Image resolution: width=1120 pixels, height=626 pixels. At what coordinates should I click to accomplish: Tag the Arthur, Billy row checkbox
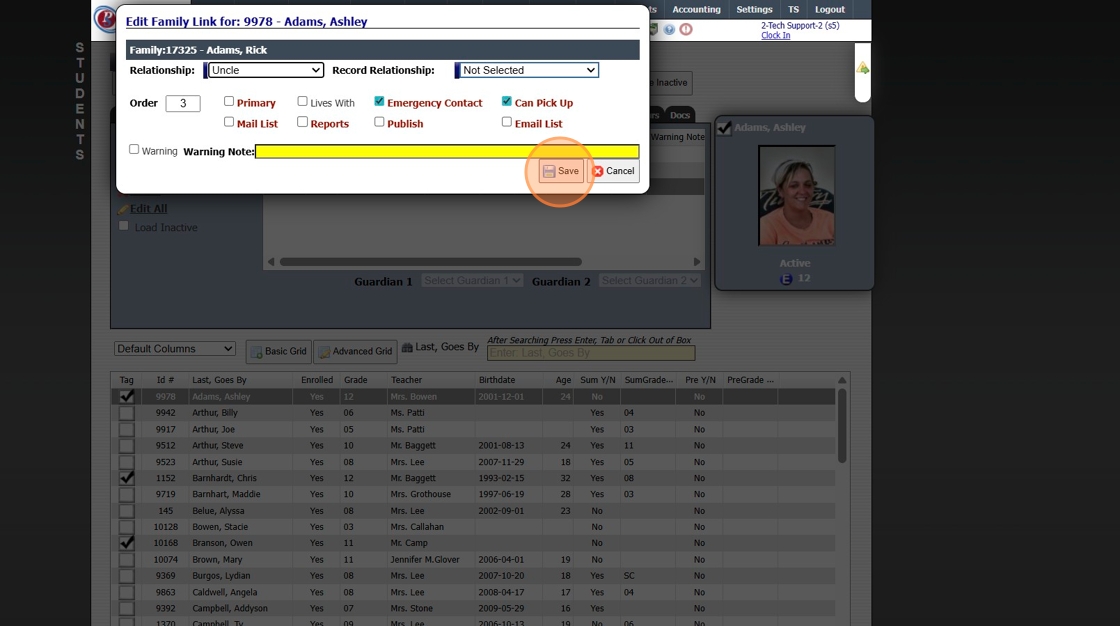tap(126, 412)
